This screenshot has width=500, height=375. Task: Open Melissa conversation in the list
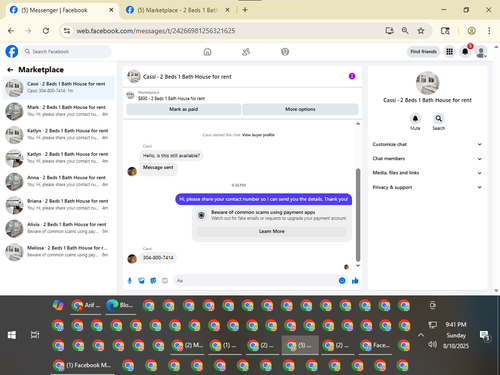(59, 252)
